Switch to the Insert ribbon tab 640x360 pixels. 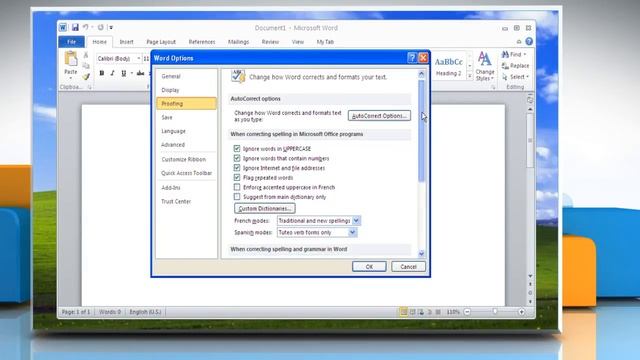126,42
